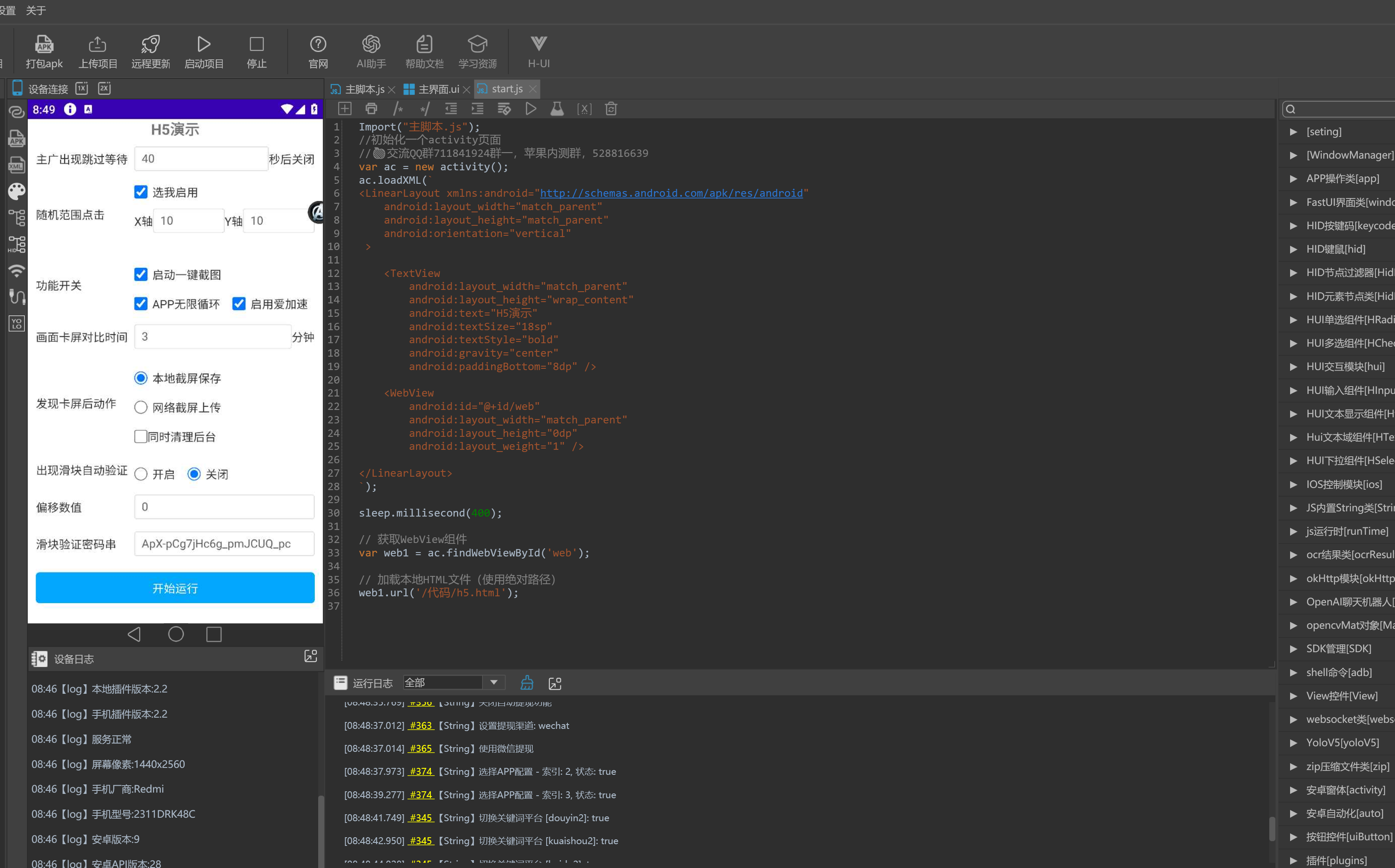Expand the shell命令[adb] tree node

pos(1294,672)
